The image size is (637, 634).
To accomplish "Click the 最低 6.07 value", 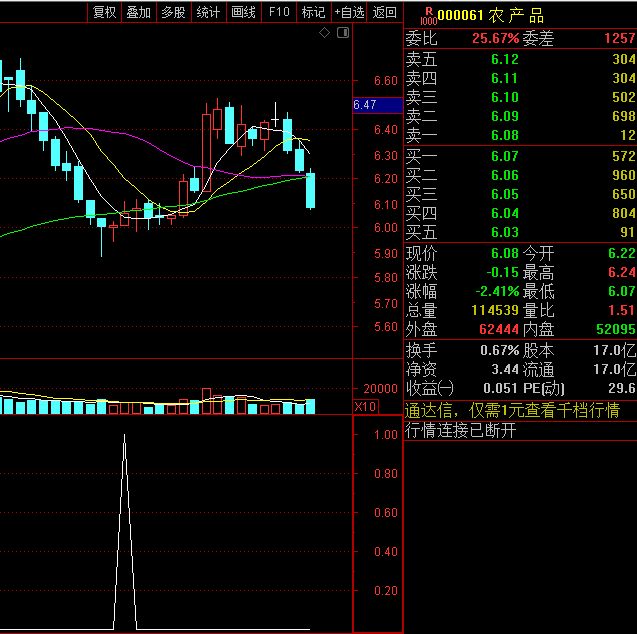I will click(622, 291).
